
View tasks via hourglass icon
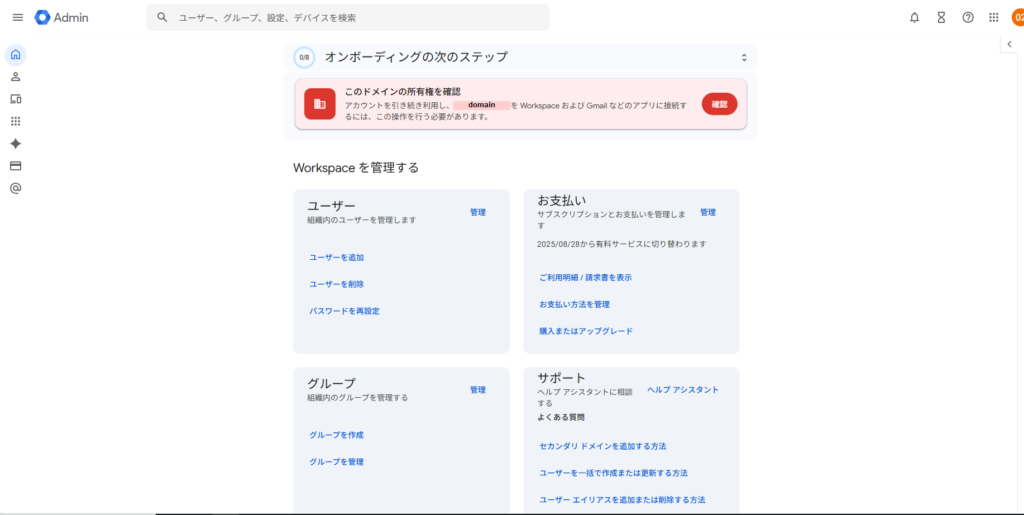(941, 17)
